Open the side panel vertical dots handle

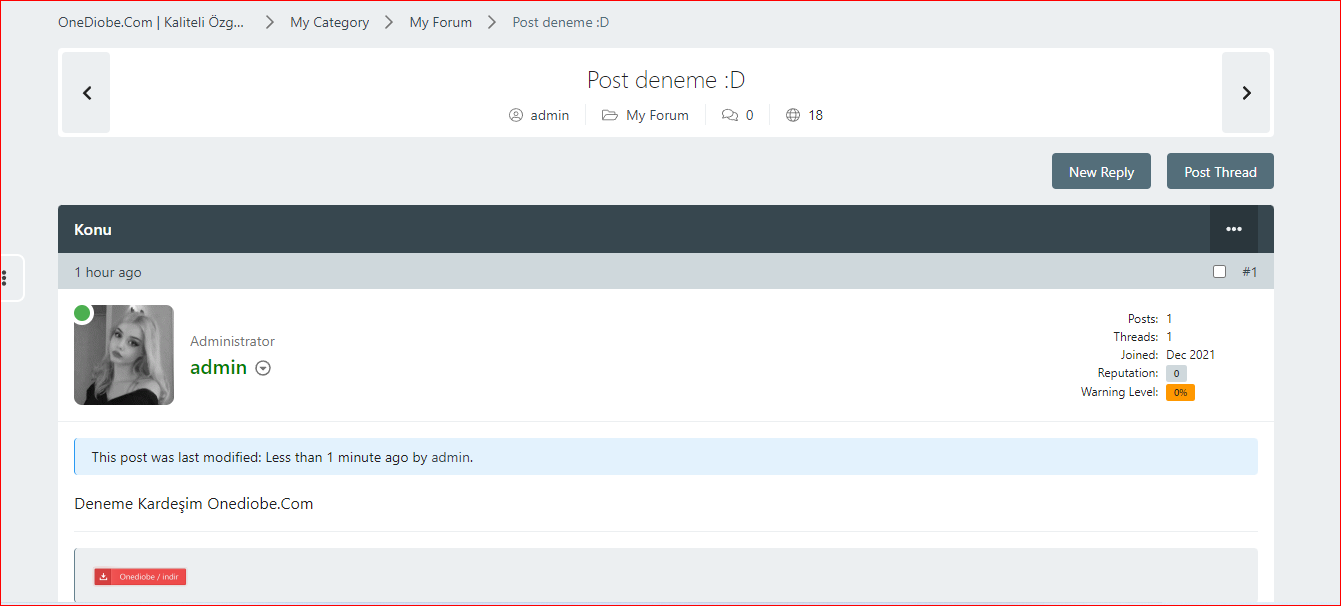coord(5,277)
